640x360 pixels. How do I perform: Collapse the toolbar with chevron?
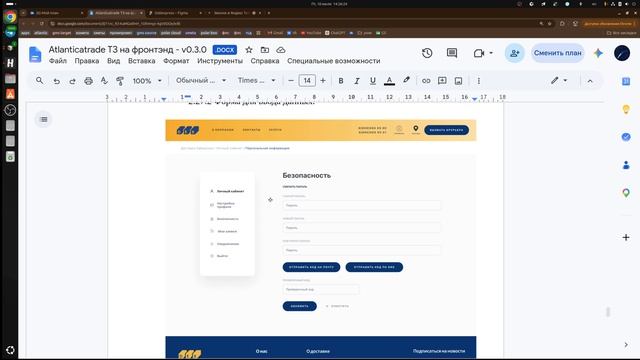click(590, 81)
